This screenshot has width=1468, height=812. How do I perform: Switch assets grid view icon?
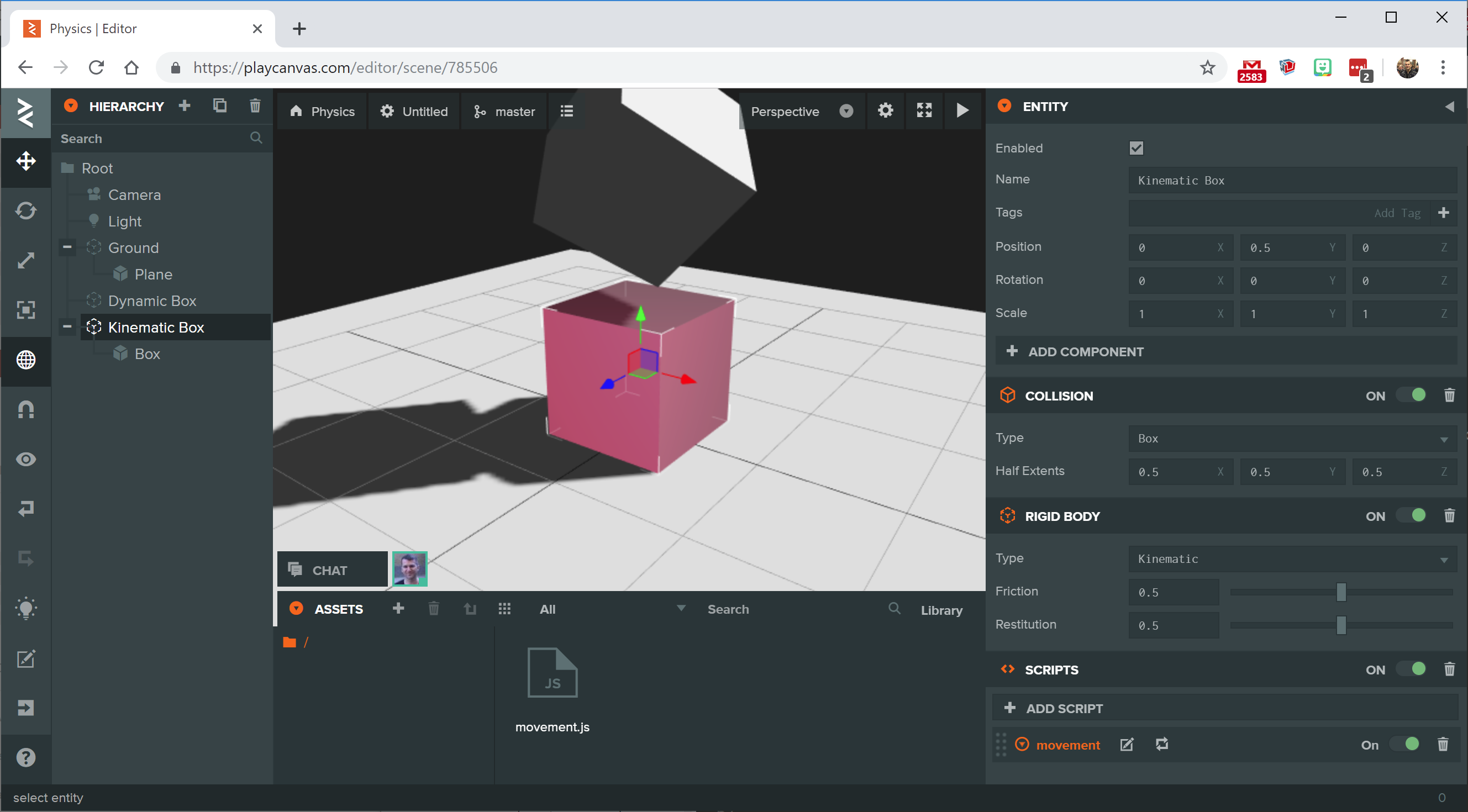pyautogui.click(x=504, y=609)
